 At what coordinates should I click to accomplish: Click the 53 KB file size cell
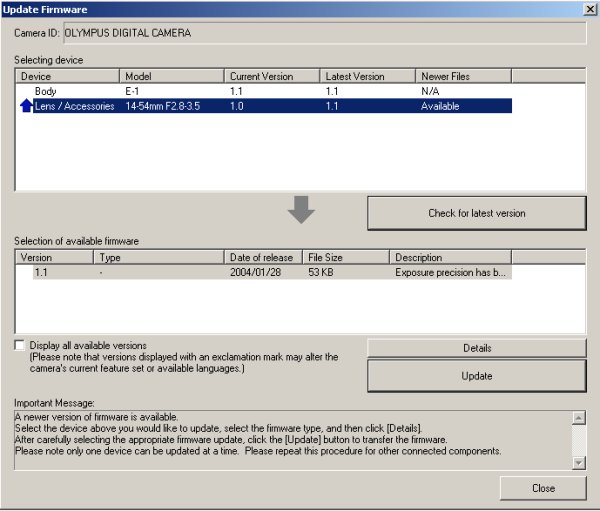click(x=321, y=272)
